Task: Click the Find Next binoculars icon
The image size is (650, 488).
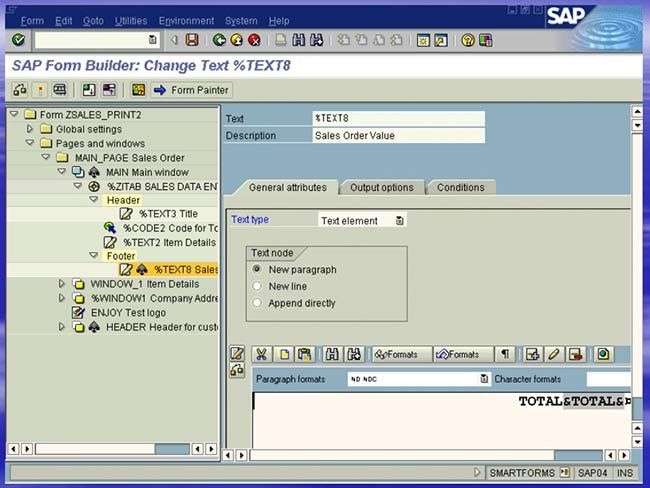Action: point(316,40)
